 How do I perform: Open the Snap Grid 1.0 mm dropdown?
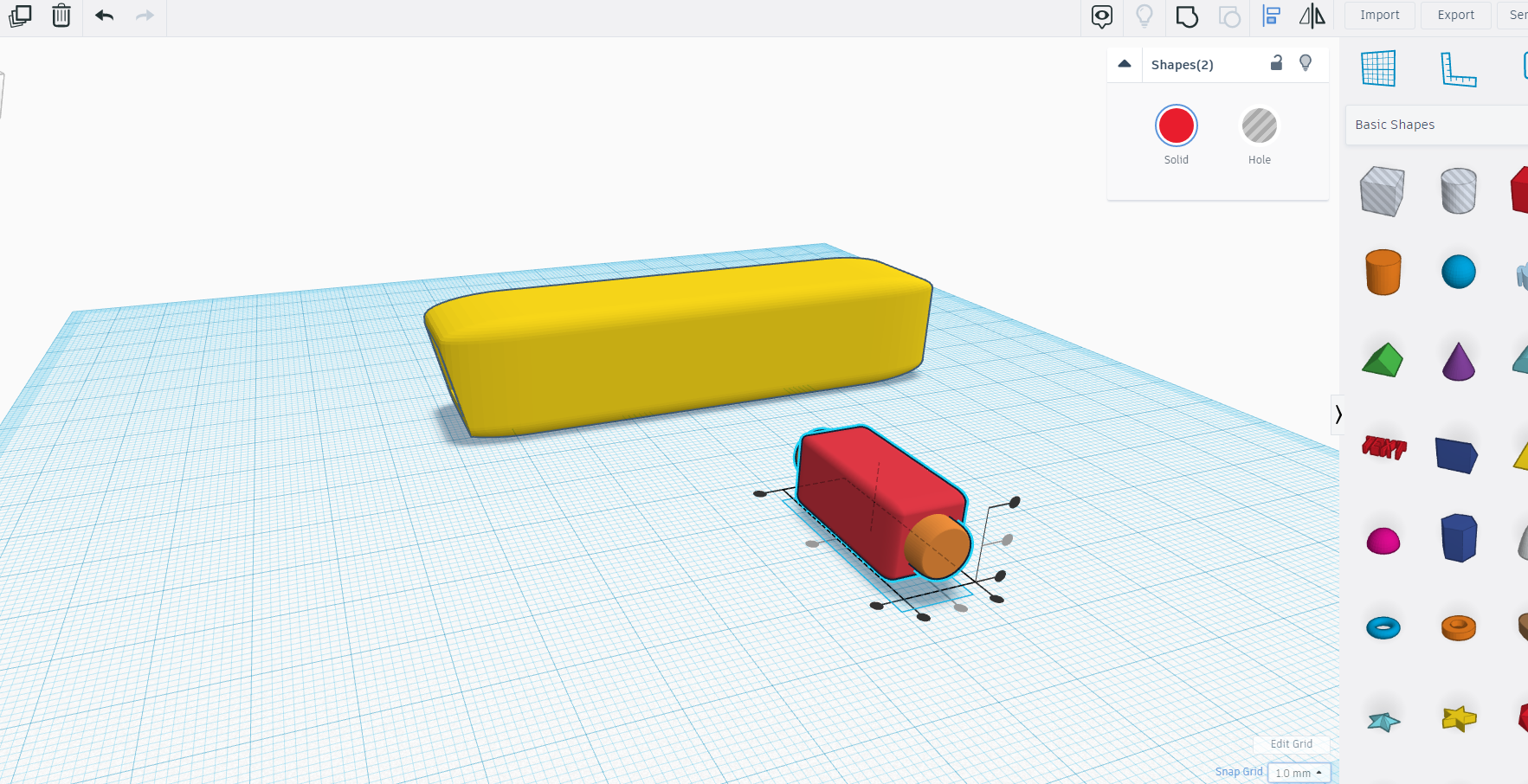click(1299, 773)
